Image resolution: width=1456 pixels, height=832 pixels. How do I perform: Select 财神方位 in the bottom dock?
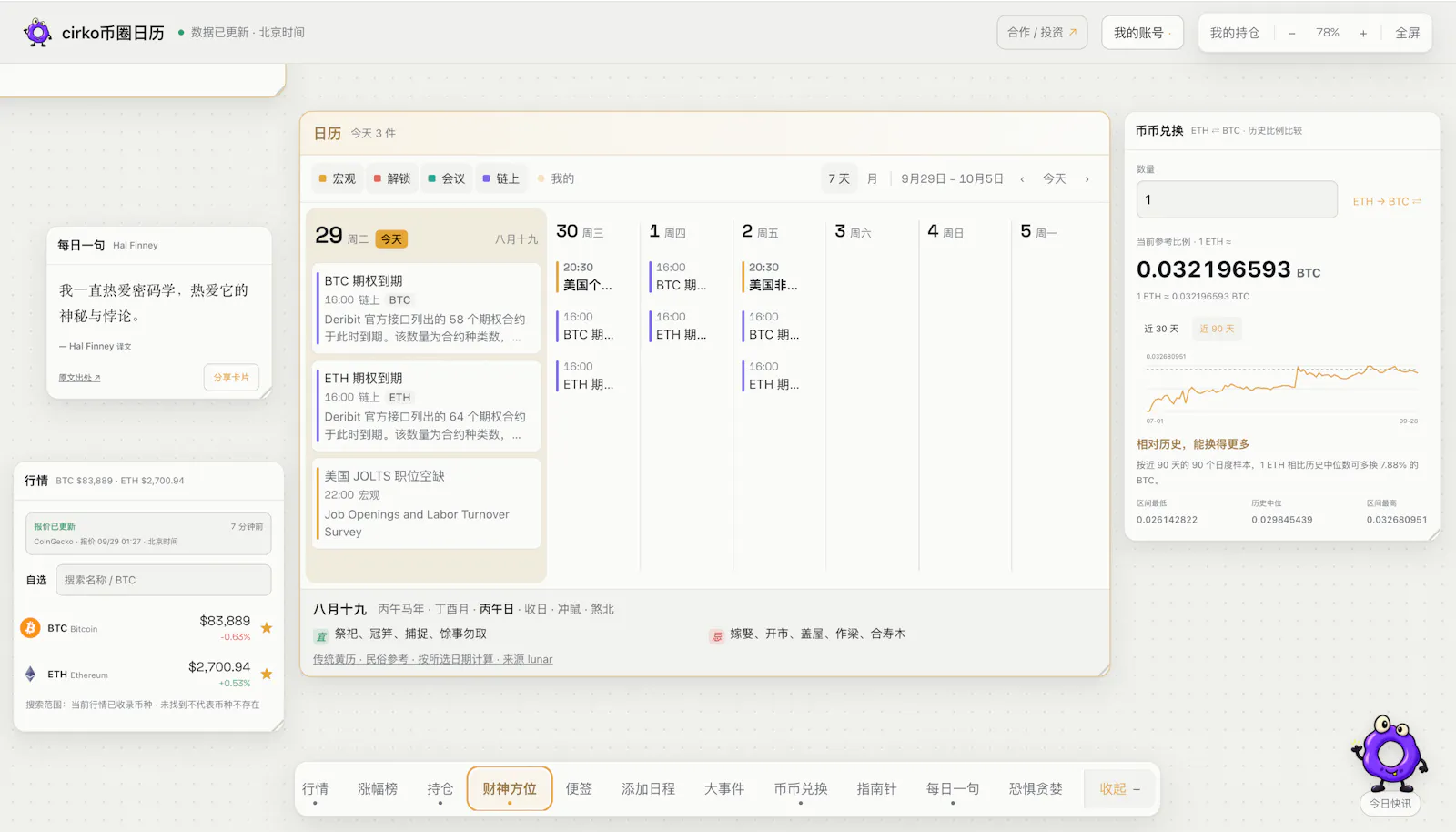click(510, 788)
